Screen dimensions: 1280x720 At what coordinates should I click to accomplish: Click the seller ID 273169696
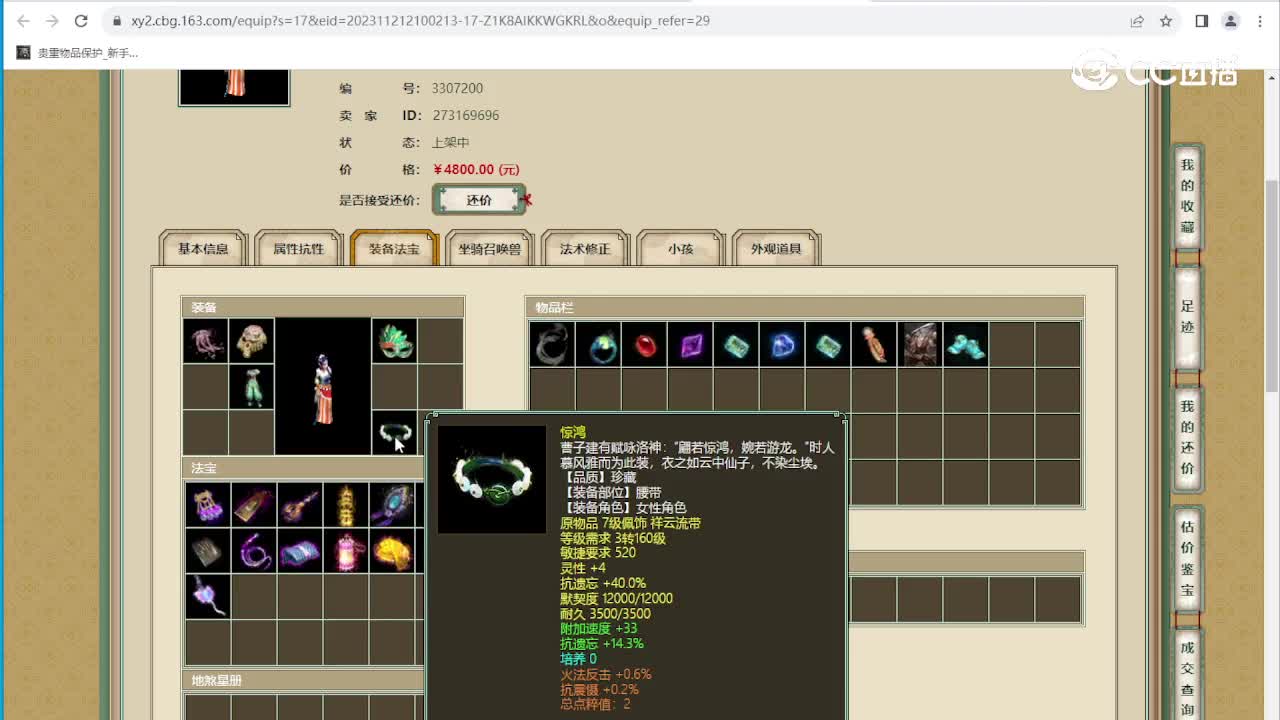coord(465,115)
